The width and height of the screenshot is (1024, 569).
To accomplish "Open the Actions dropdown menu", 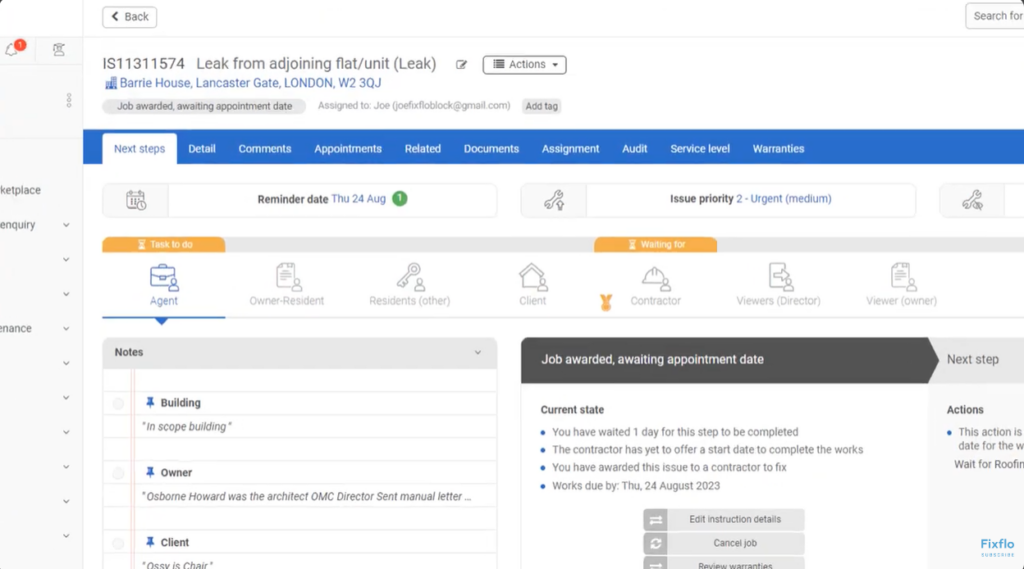I will pyautogui.click(x=525, y=65).
